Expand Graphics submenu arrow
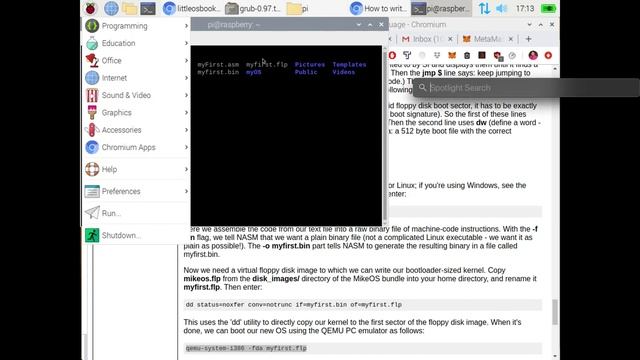The height and width of the screenshot is (360, 640). pyautogui.click(x=186, y=112)
